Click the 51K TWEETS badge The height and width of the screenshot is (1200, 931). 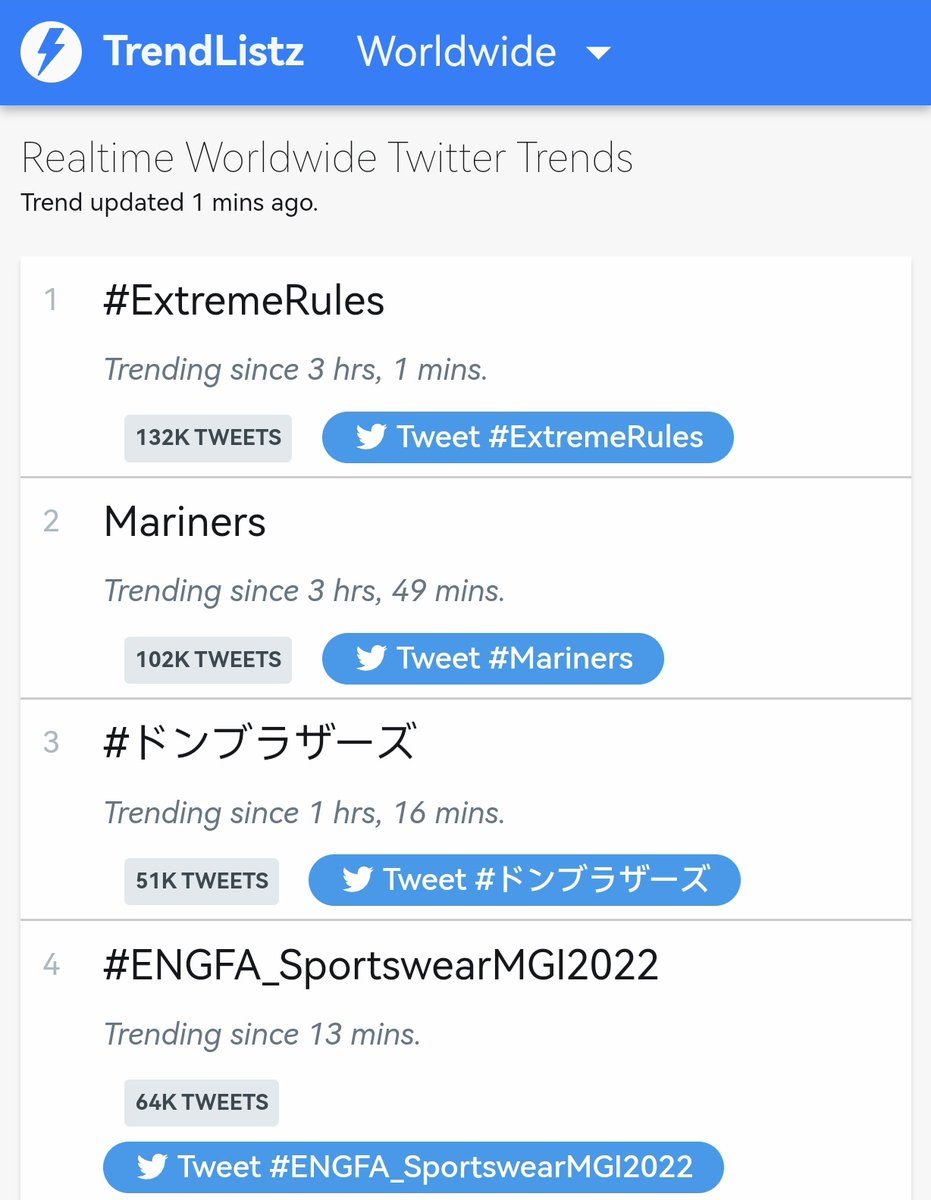pos(202,881)
